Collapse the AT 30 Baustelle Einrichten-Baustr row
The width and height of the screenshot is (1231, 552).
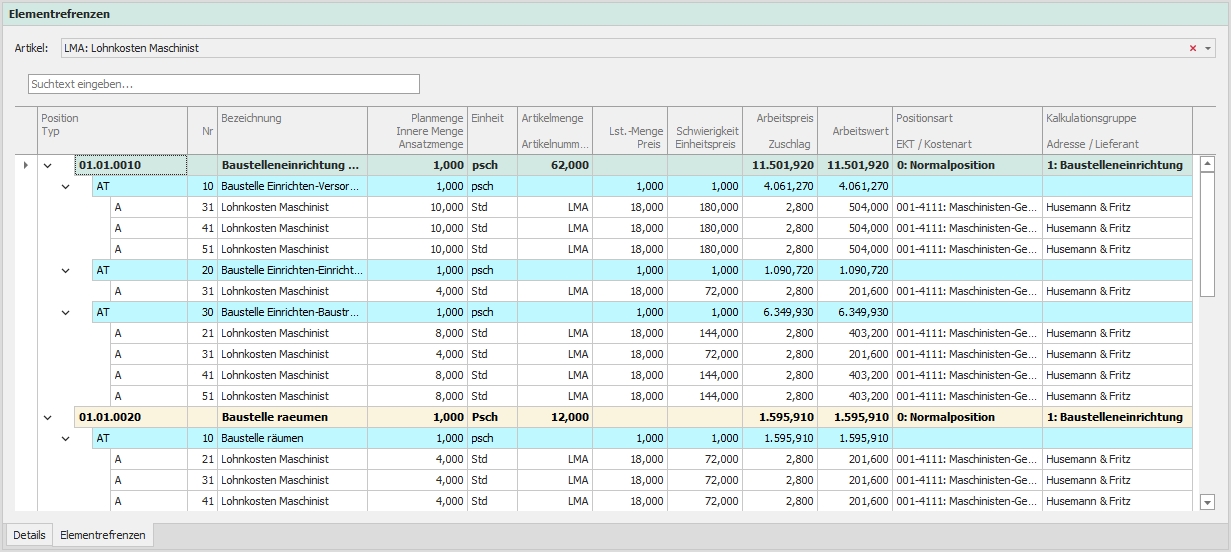point(66,312)
